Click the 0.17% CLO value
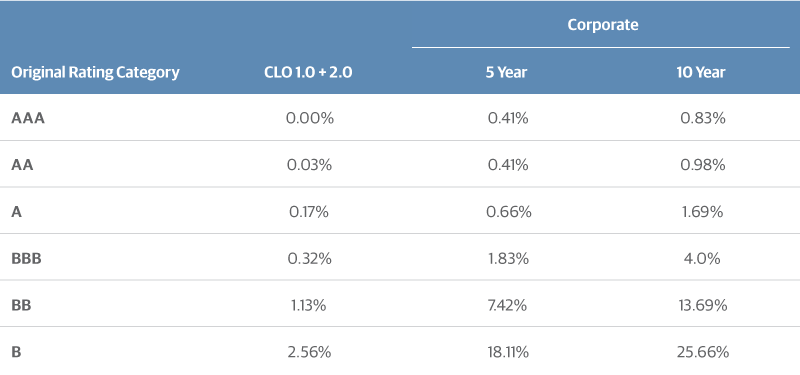This screenshot has width=800, height=375. 309,211
